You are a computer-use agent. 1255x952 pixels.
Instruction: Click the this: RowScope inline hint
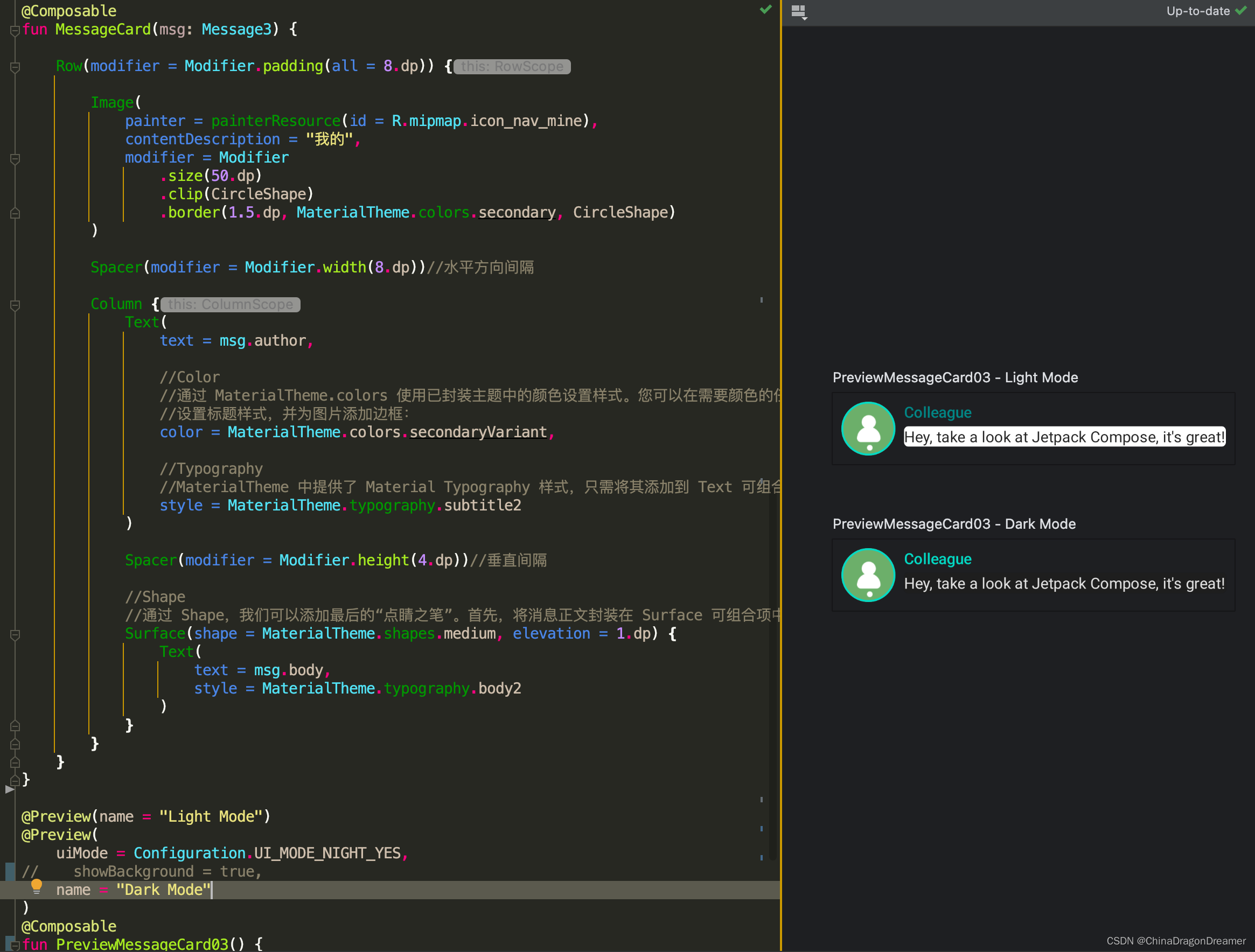pyautogui.click(x=511, y=66)
